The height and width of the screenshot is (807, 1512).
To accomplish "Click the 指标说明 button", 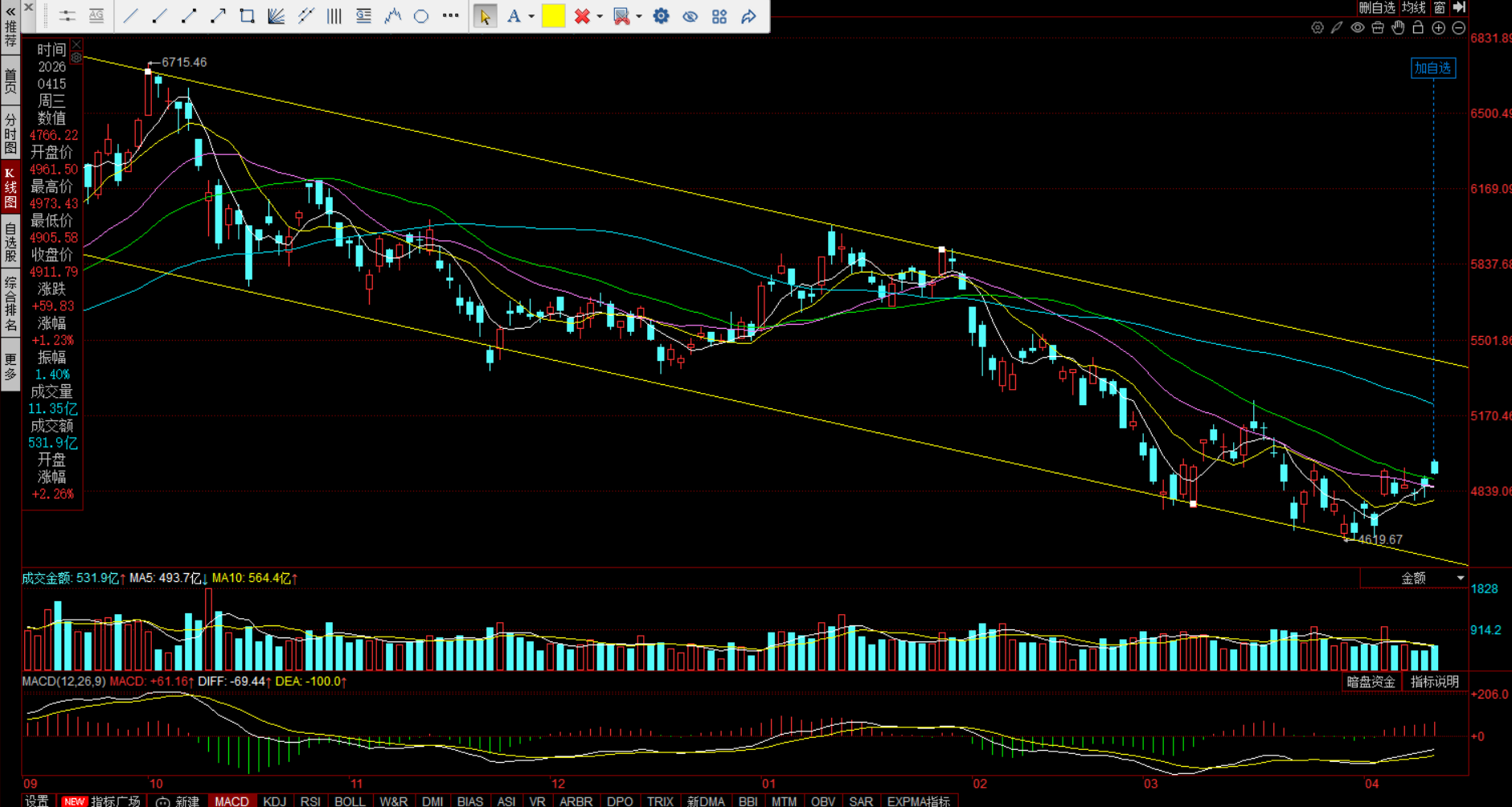I will coord(1435,682).
